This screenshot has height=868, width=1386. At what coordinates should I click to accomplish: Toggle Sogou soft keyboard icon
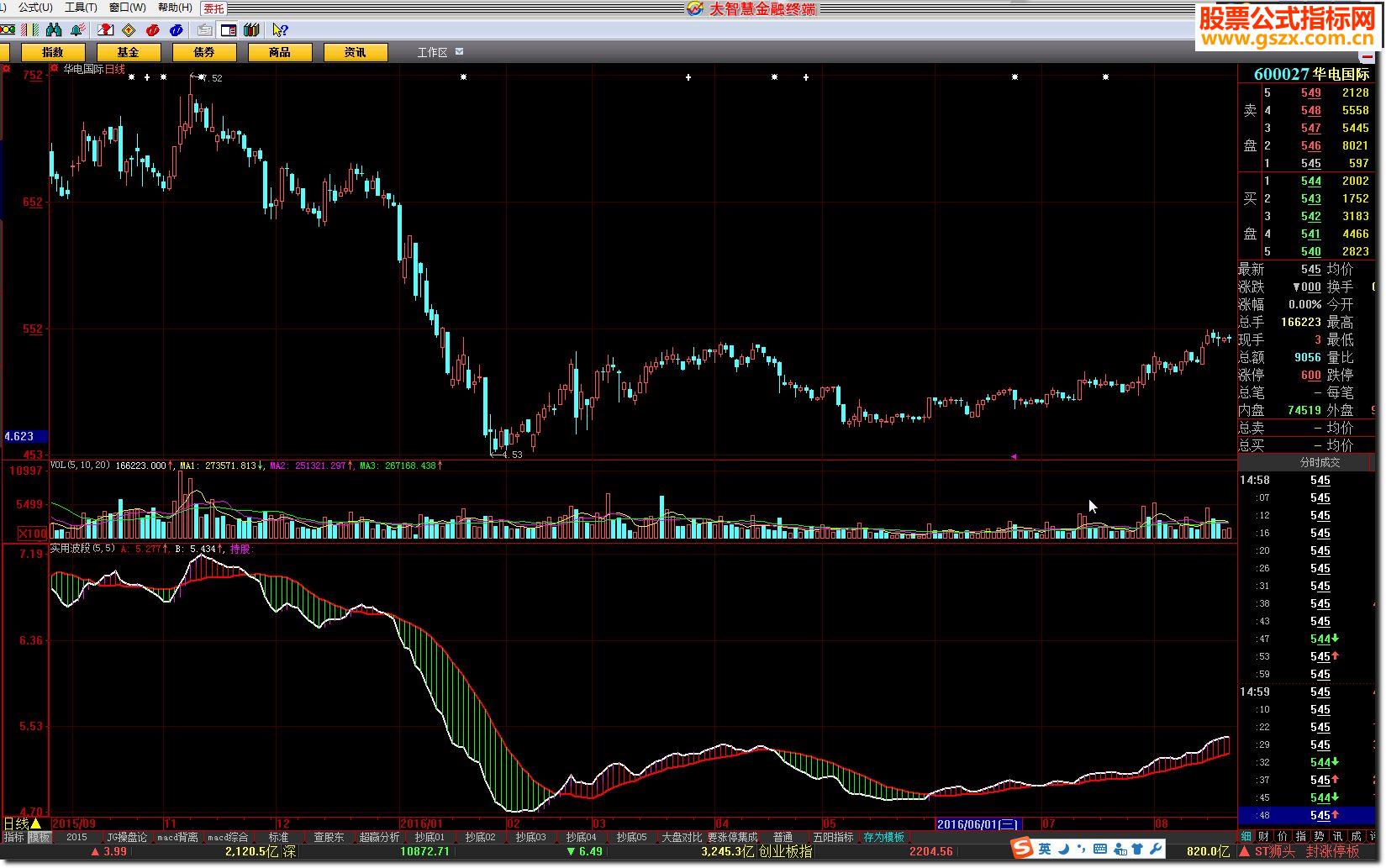[1099, 850]
